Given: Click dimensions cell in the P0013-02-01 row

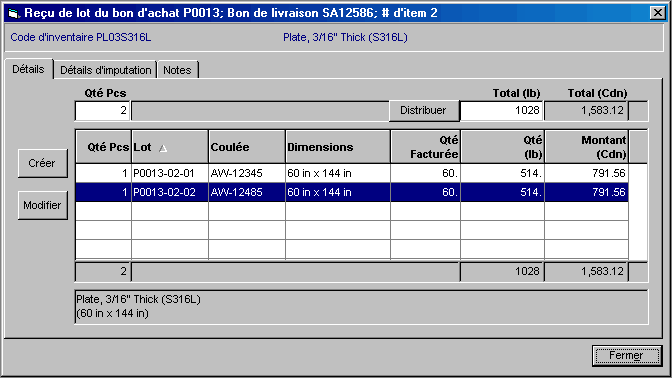Looking at the screenshot, I should click(338, 173).
